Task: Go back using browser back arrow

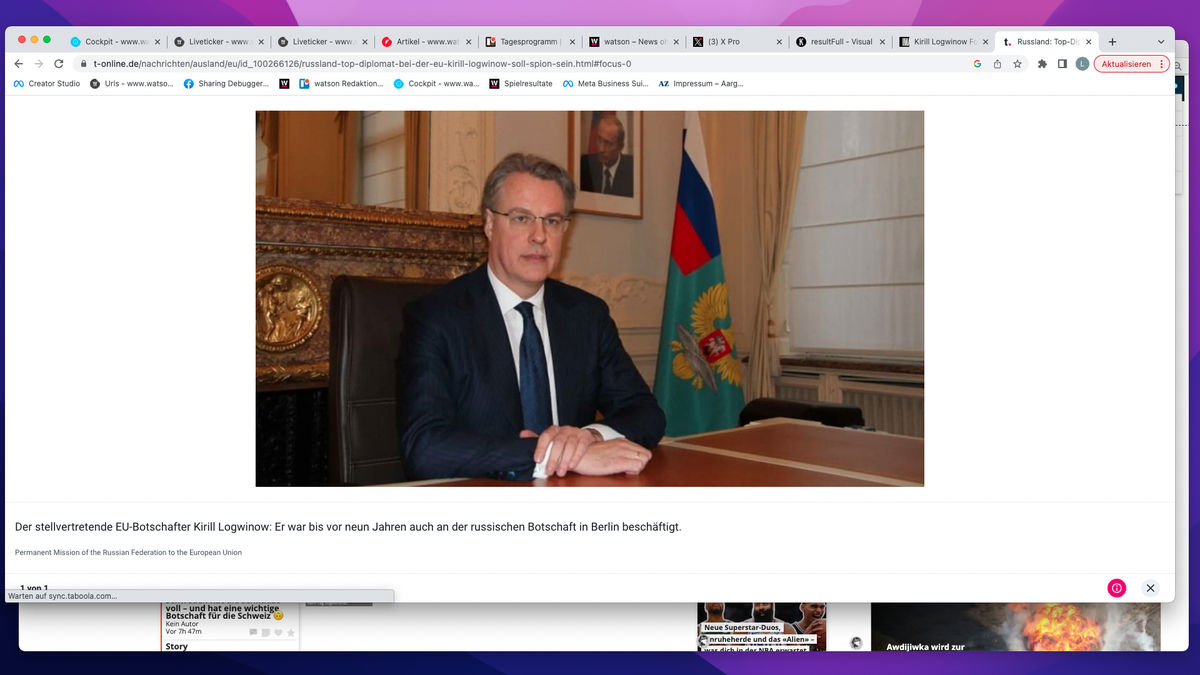Action: point(19,64)
